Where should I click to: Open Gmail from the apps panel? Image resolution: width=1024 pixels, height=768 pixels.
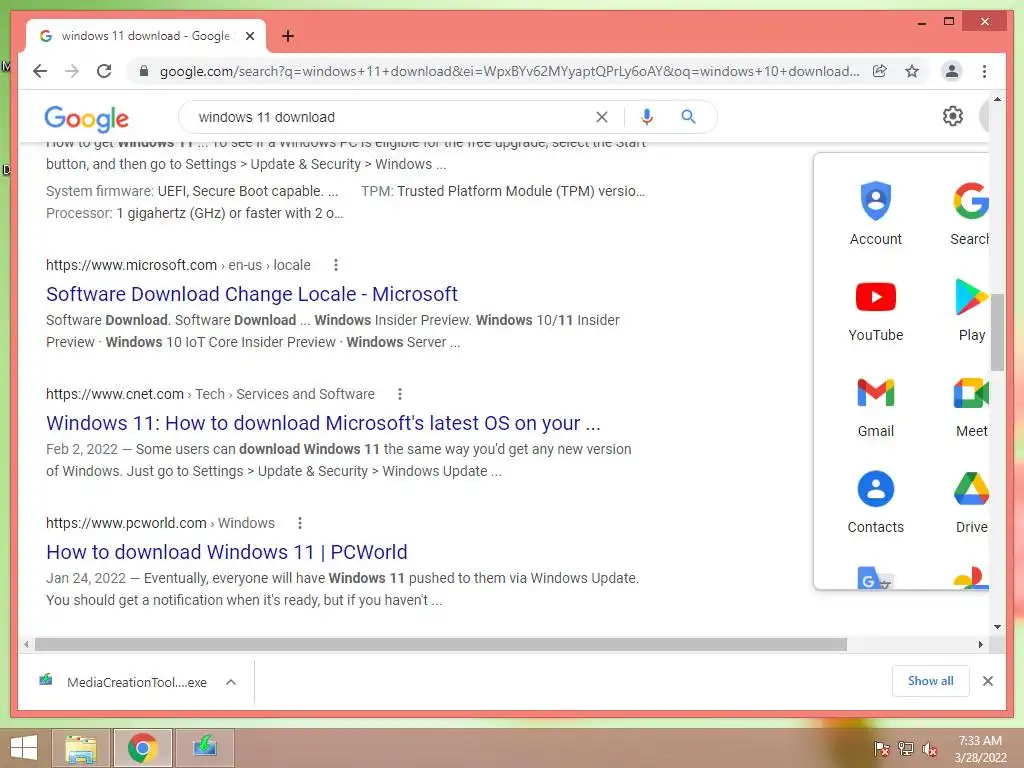(875, 407)
